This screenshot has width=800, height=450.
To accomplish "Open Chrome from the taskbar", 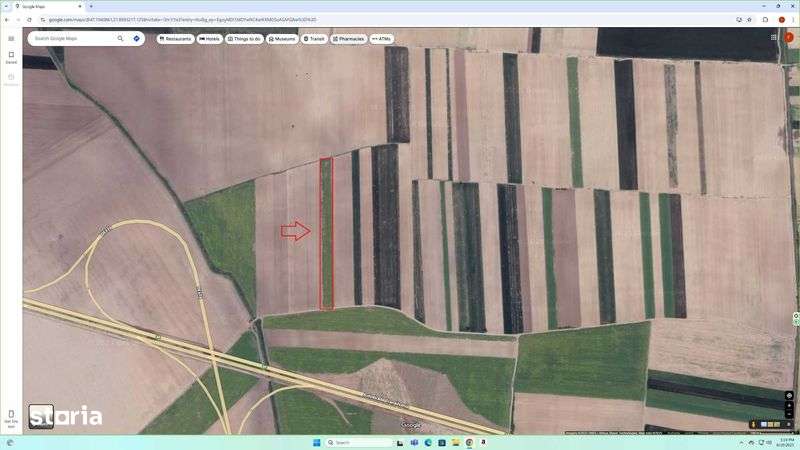I will (x=469, y=442).
